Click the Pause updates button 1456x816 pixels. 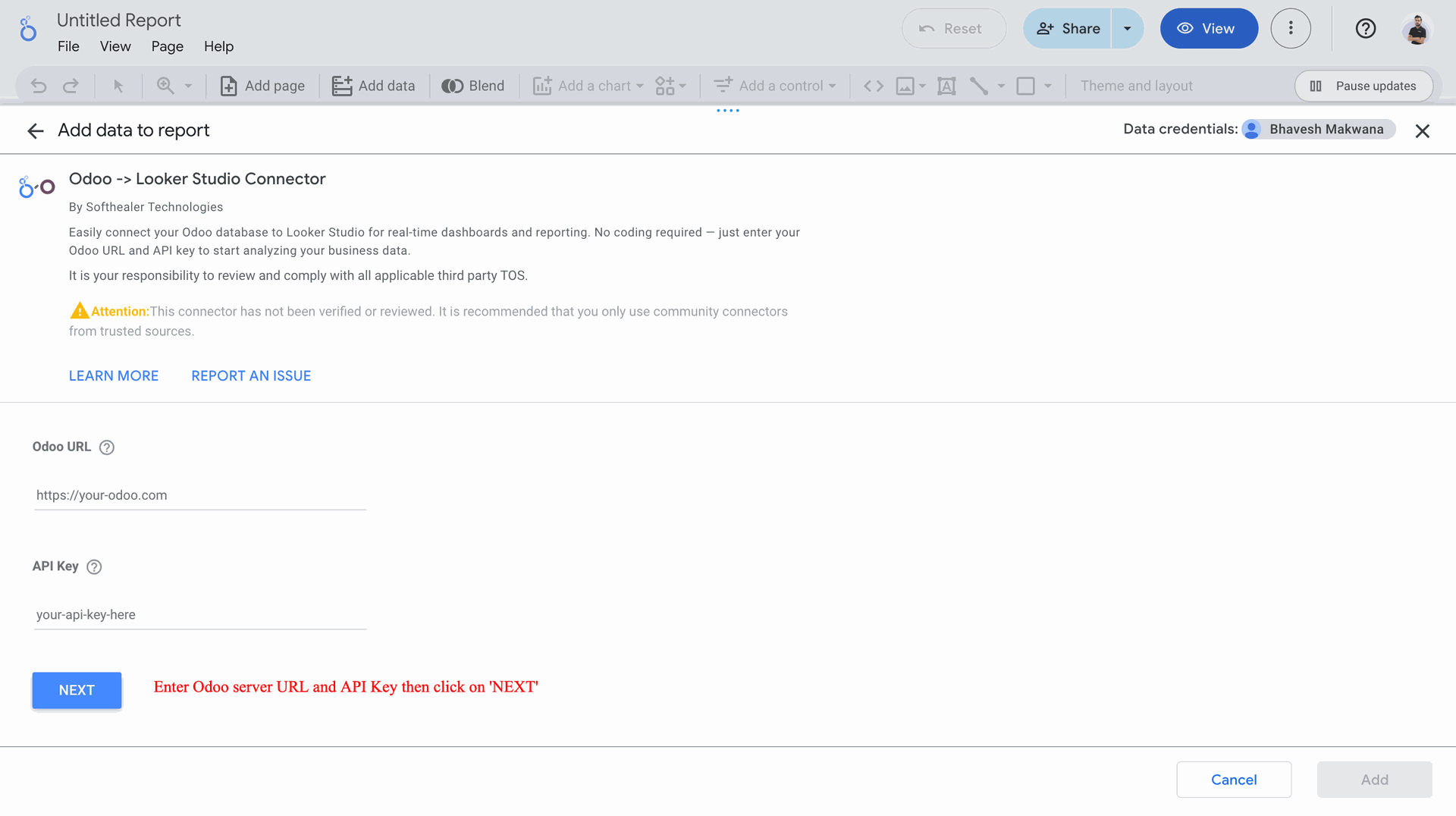(1363, 86)
